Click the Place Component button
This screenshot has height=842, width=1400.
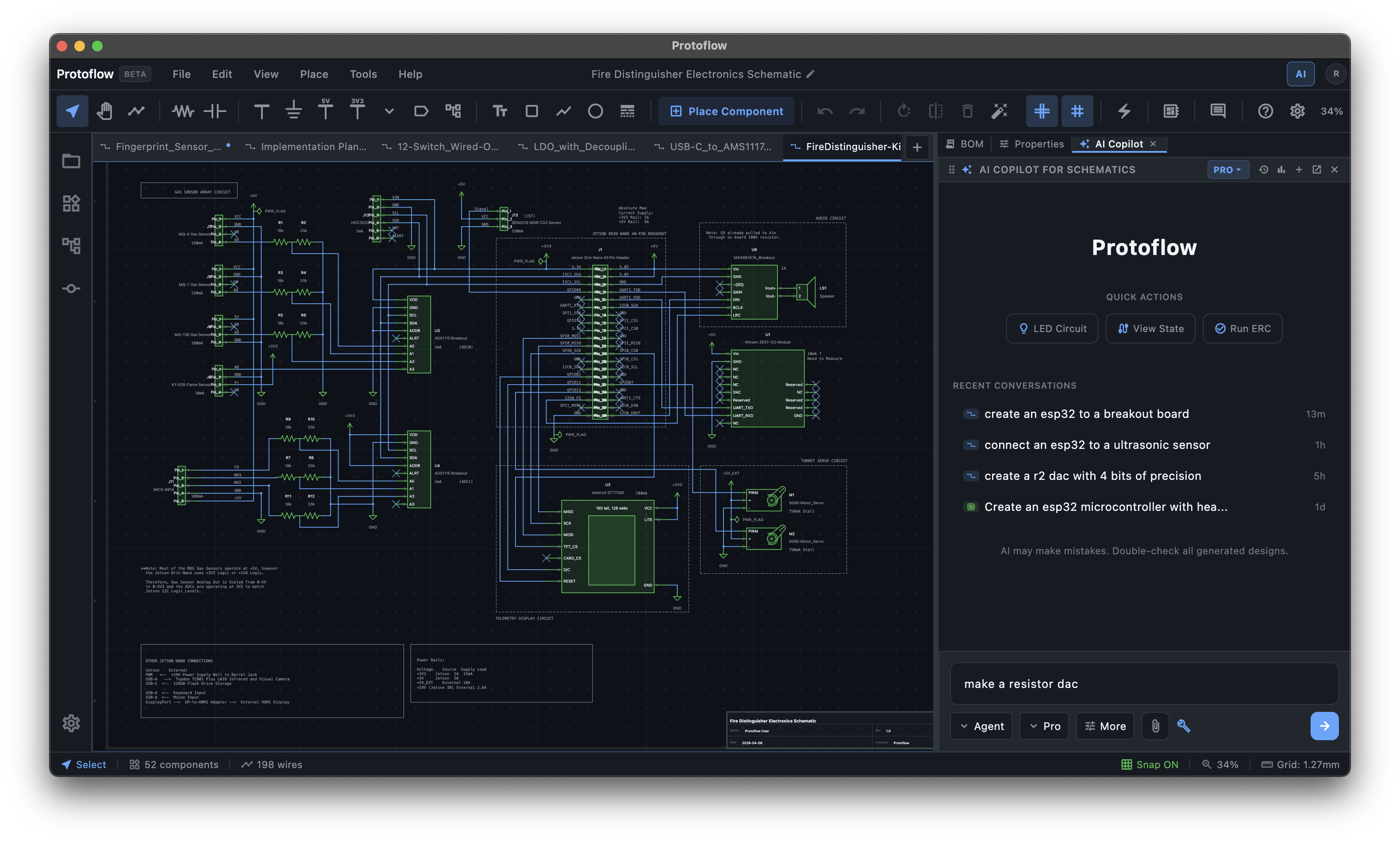(x=726, y=111)
